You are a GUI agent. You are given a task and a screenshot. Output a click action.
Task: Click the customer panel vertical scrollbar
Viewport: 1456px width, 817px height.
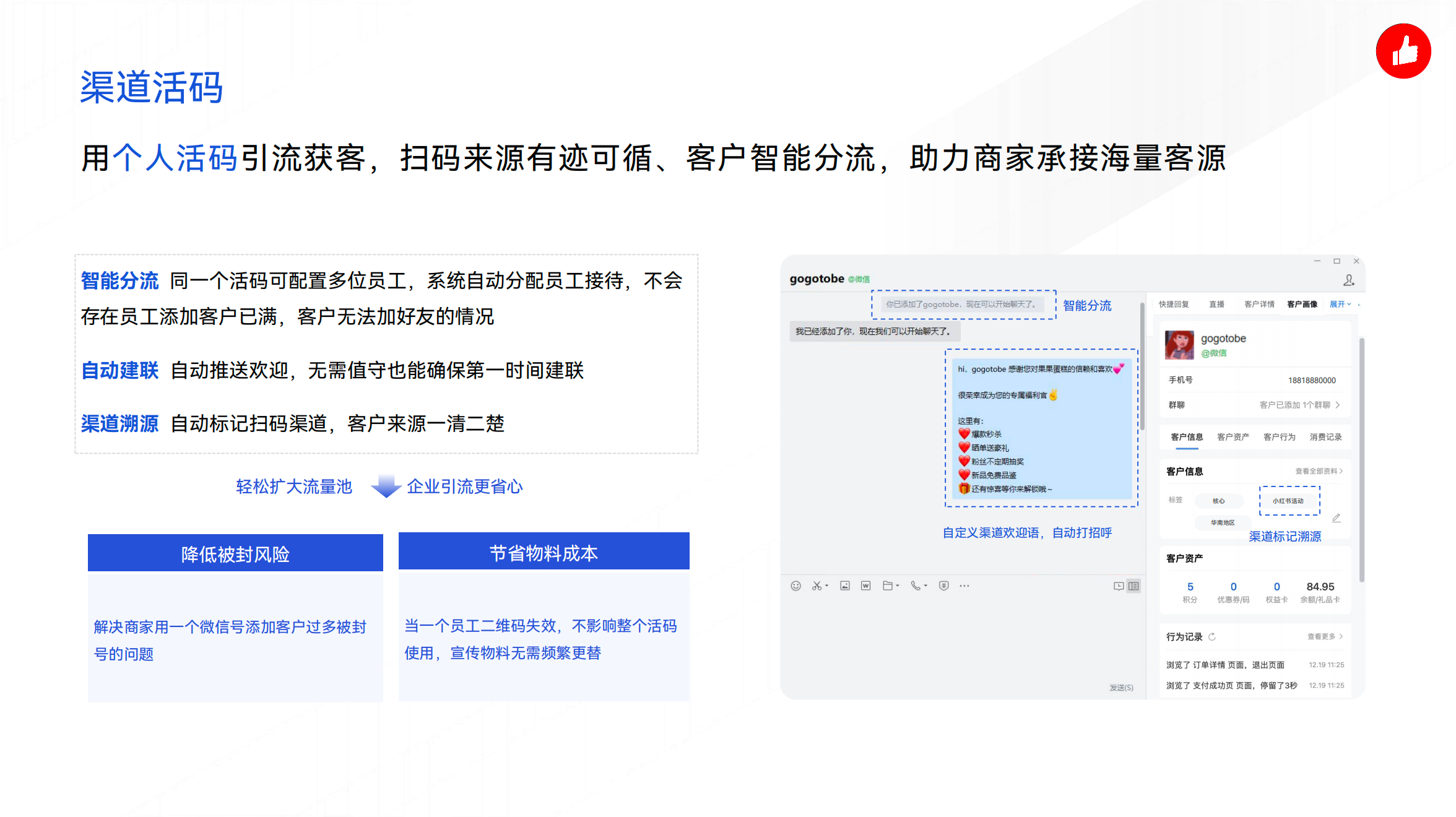pos(1361,458)
